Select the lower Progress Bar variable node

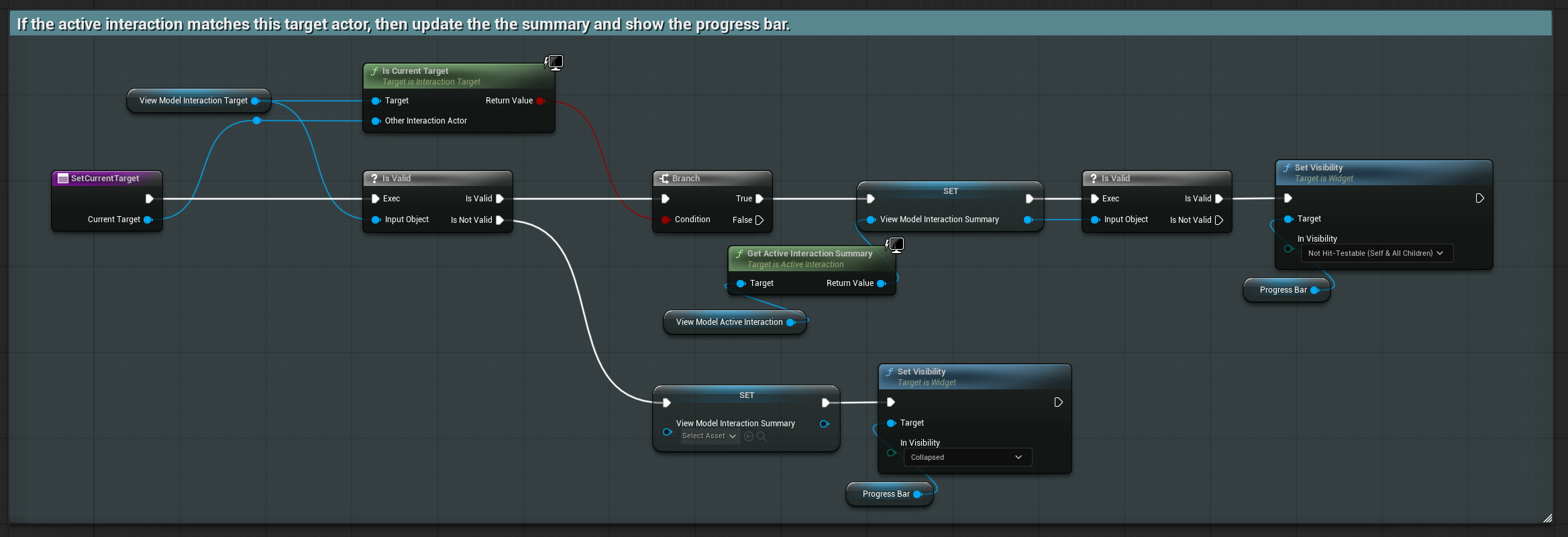tap(886, 494)
